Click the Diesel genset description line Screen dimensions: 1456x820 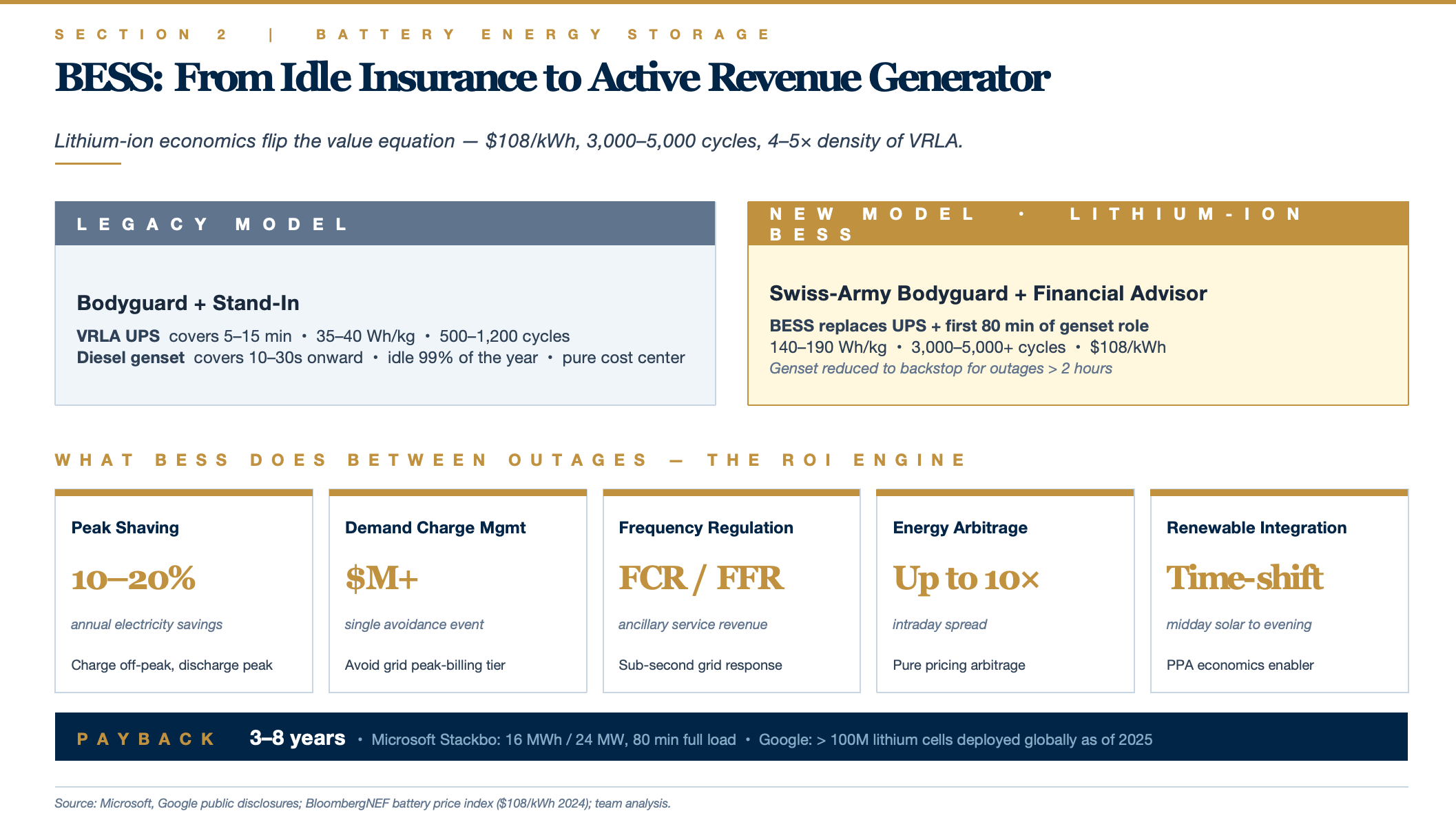tap(380, 358)
